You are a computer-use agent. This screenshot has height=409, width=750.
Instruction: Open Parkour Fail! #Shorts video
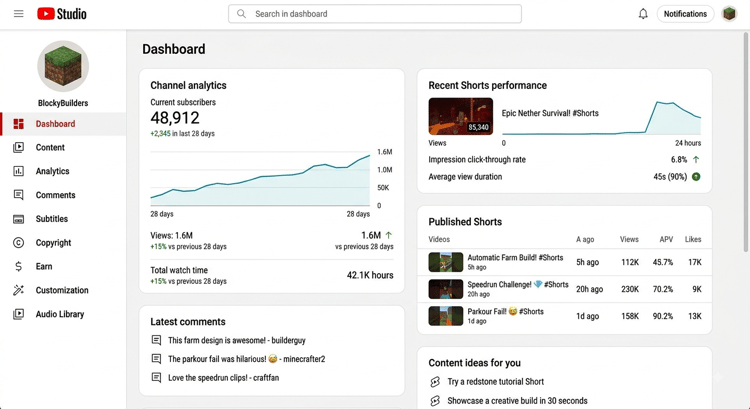(506, 311)
